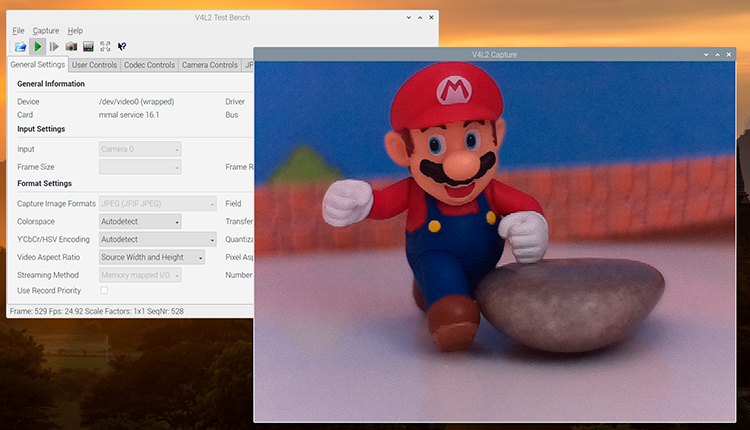Minimize the V4L2 Test Bench window
The height and width of the screenshot is (430, 750).
pos(410,17)
